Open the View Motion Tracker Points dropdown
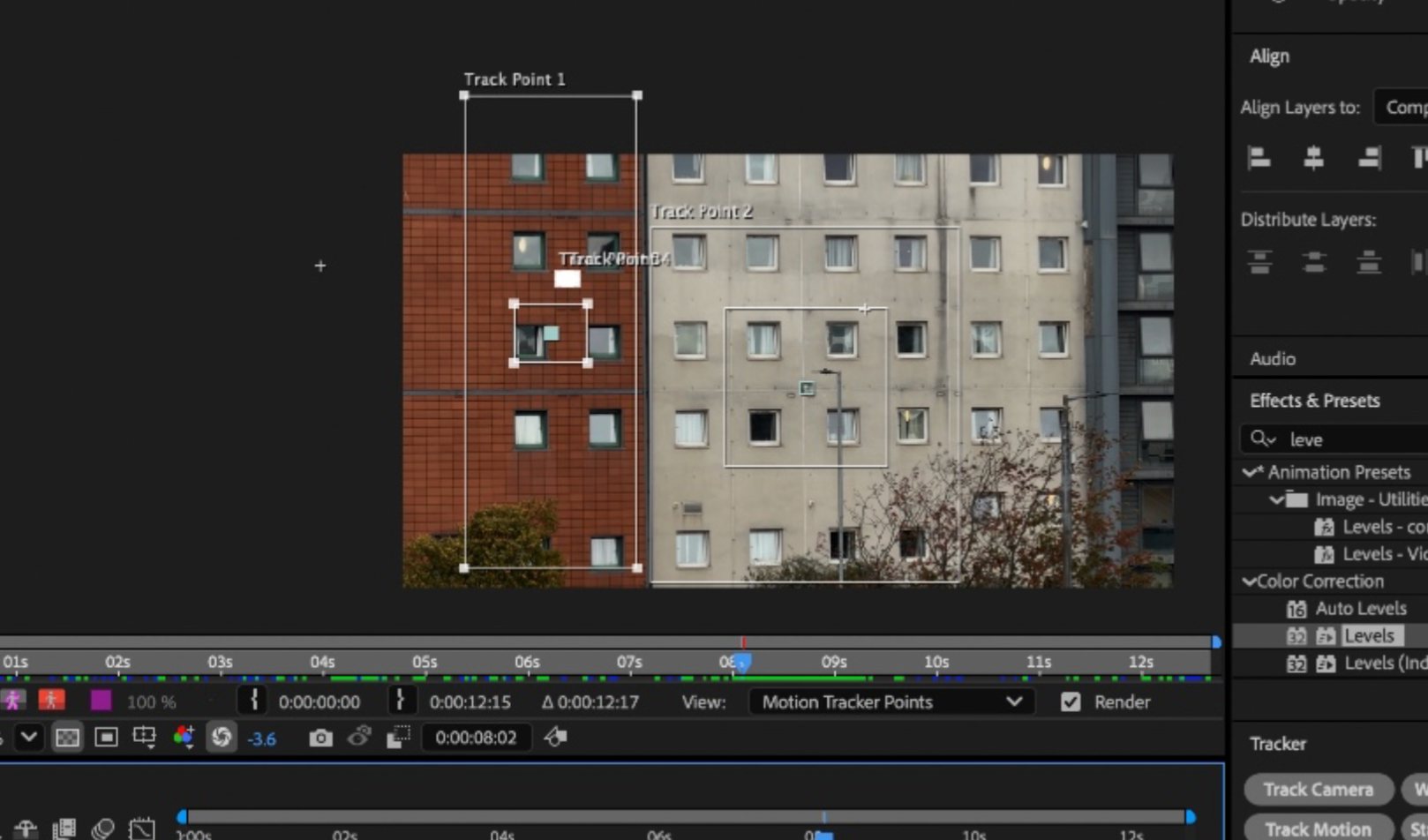 (x=891, y=702)
